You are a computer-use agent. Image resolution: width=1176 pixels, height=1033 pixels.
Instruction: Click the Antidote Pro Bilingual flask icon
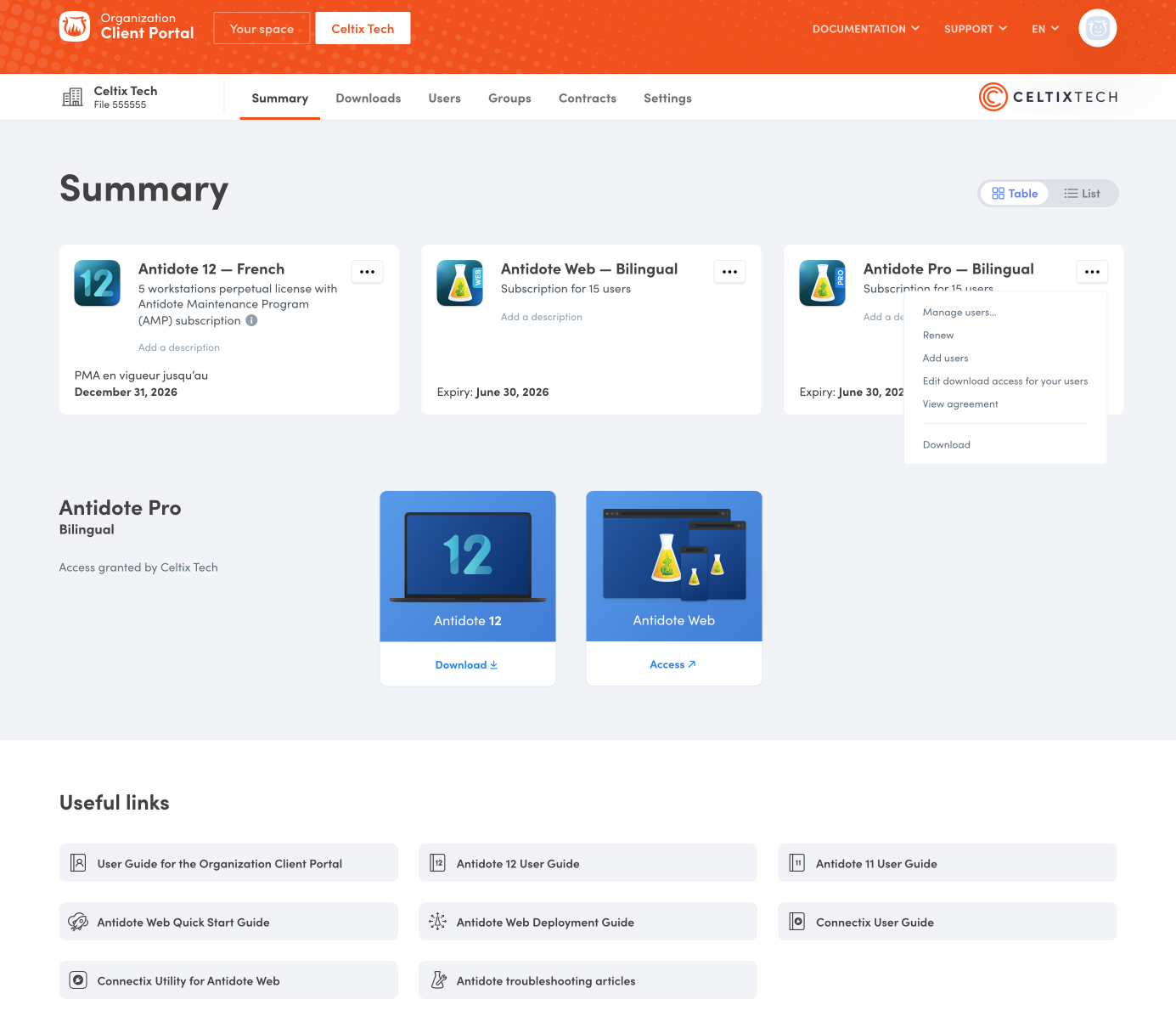pos(822,283)
